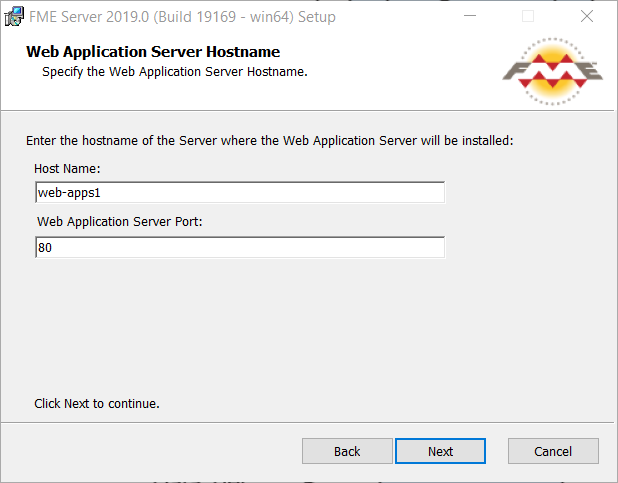Click the FME logo in the header
Image resolution: width=618 pixels, height=483 pixels.
(x=552, y=71)
